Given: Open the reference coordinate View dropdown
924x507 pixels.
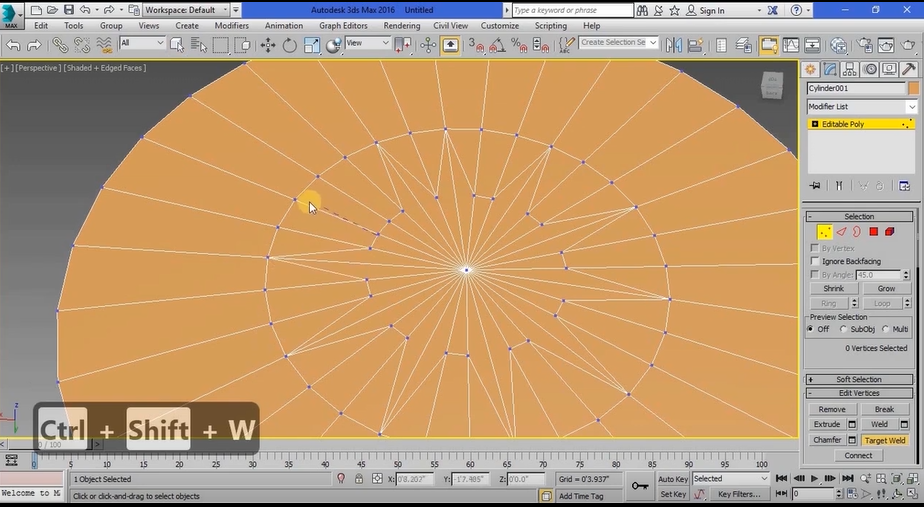Looking at the screenshot, I should pyautogui.click(x=368, y=43).
